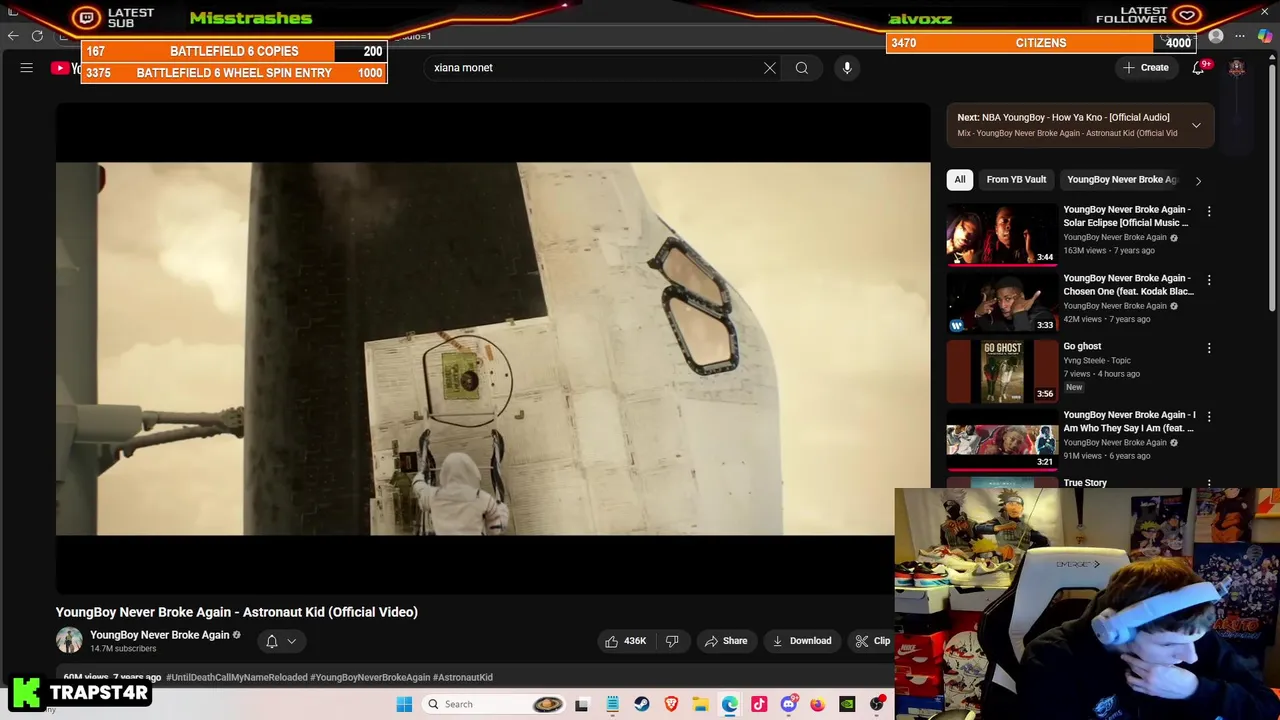Select the YoungBoy Never Broke Again chip
Image resolution: width=1280 pixels, height=720 pixels.
[1122, 180]
